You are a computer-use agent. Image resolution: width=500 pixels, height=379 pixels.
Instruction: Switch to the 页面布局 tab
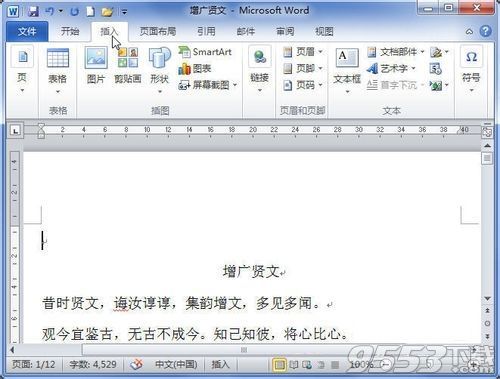[158, 32]
